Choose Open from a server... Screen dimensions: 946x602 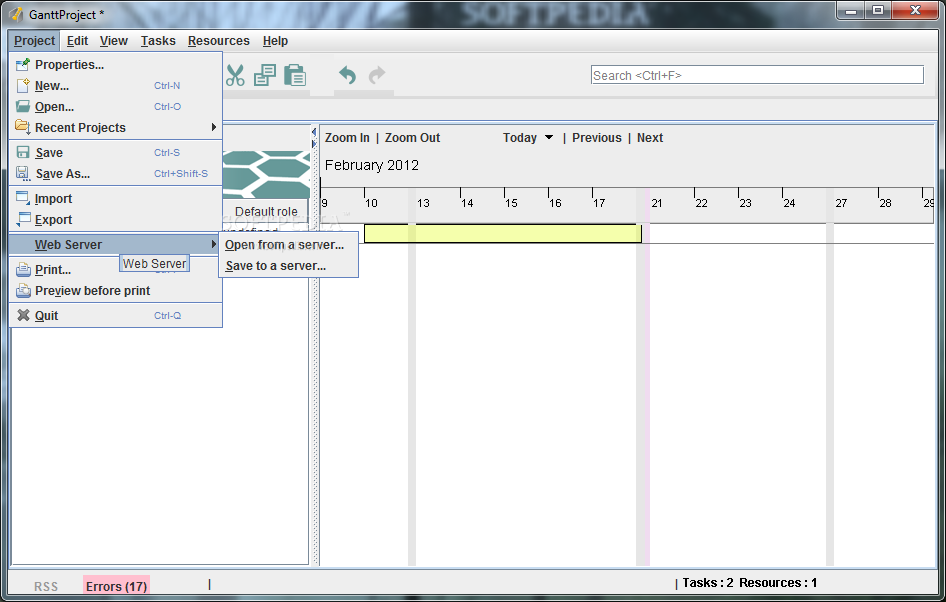pyautogui.click(x=288, y=245)
